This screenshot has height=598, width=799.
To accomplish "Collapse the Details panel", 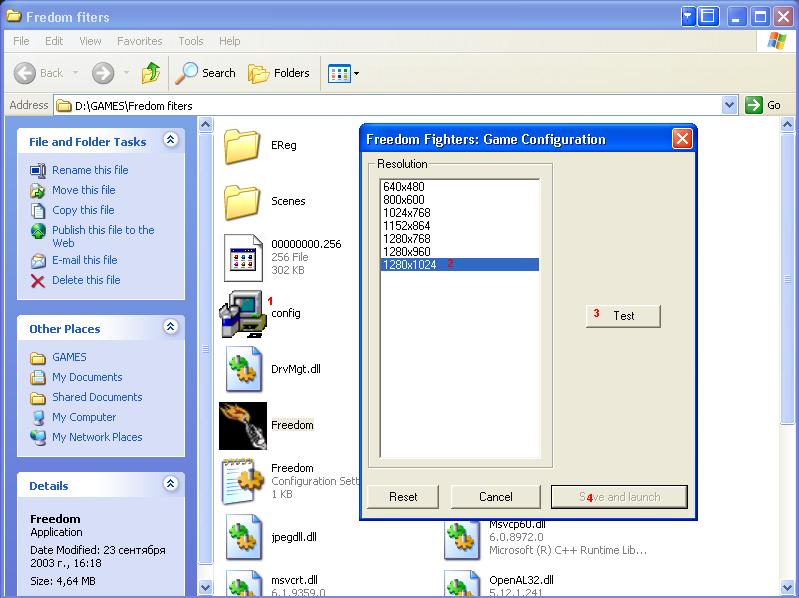I will coord(171,483).
